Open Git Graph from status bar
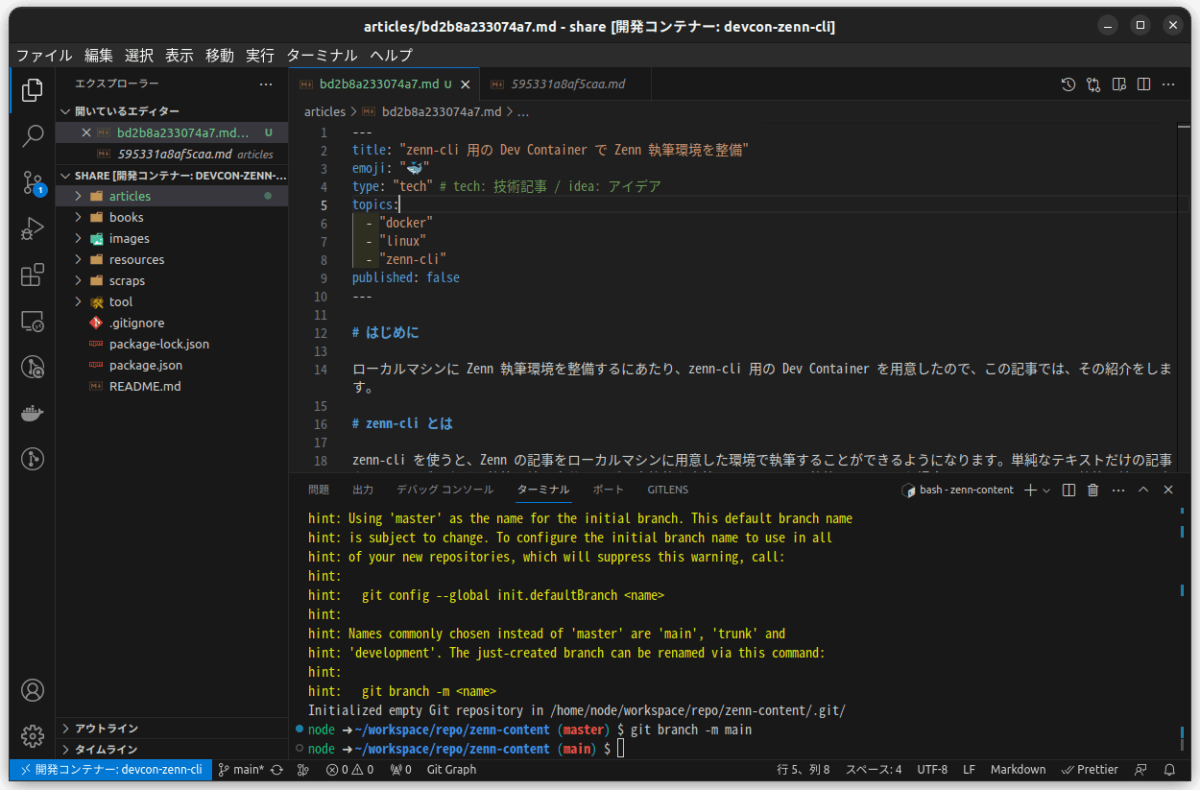The height and width of the screenshot is (790, 1200). click(x=452, y=770)
